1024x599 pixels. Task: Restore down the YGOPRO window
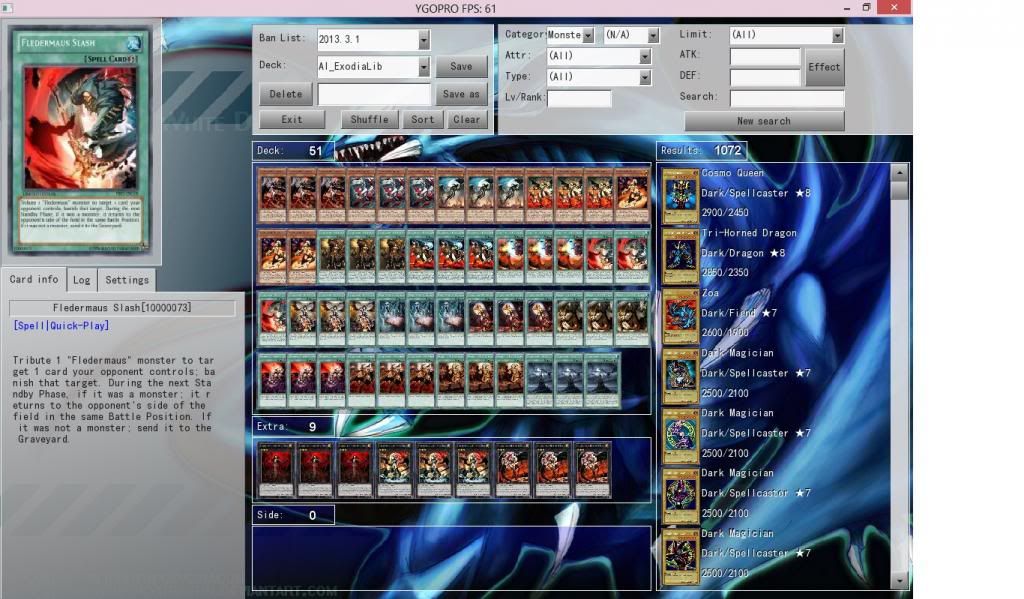[x=867, y=8]
